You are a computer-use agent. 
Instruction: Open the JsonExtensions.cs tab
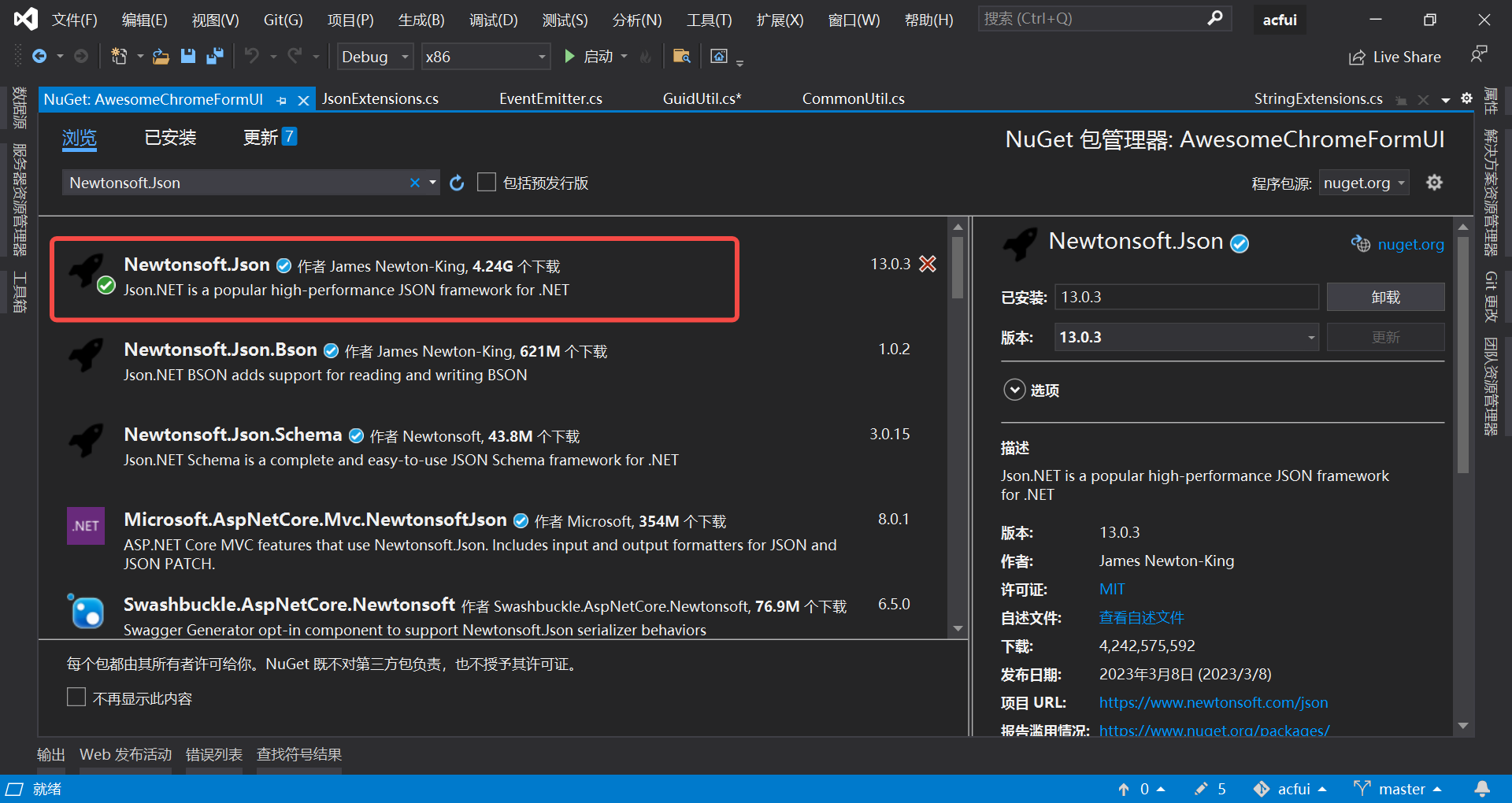point(380,99)
